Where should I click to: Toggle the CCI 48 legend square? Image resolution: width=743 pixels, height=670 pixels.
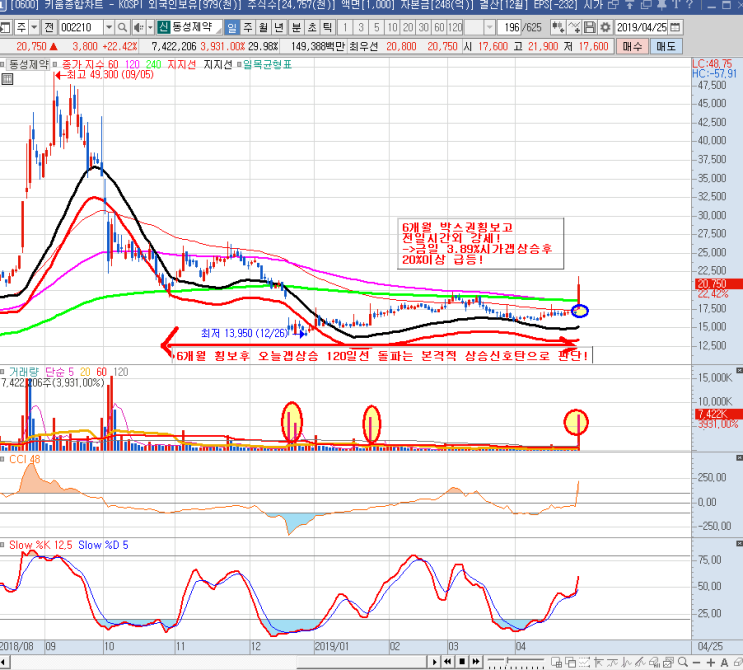(x=2, y=459)
